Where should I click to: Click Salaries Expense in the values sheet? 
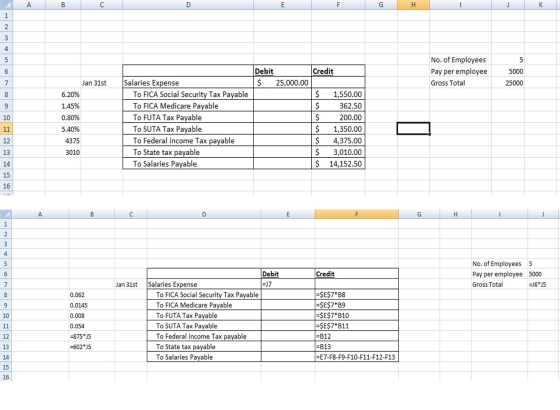coord(151,83)
